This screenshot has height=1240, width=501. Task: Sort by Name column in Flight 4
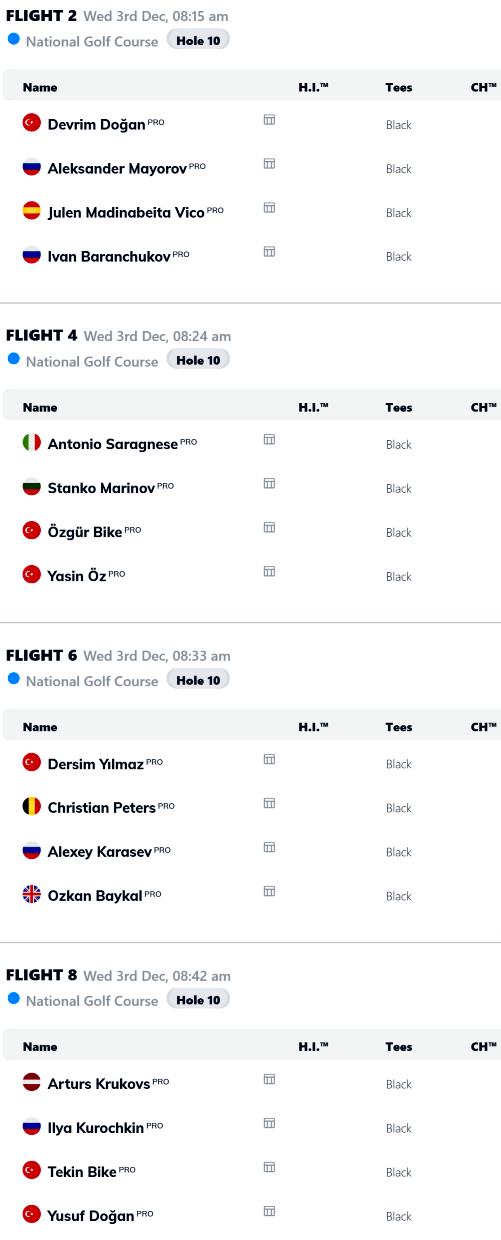pos(40,408)
